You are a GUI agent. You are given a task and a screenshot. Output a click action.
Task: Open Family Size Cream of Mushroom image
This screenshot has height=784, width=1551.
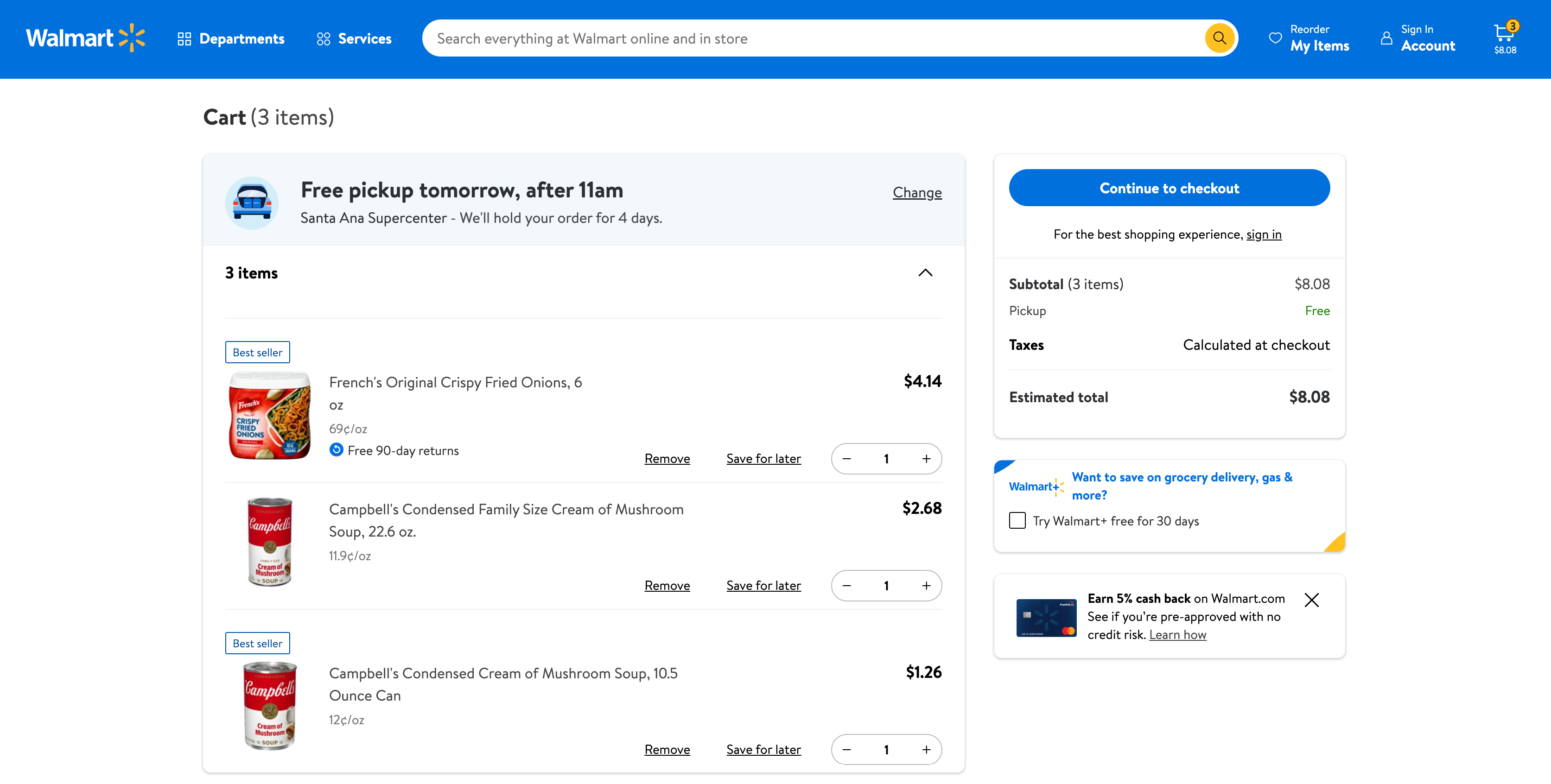pyautogui.click(x=270, y=542)
